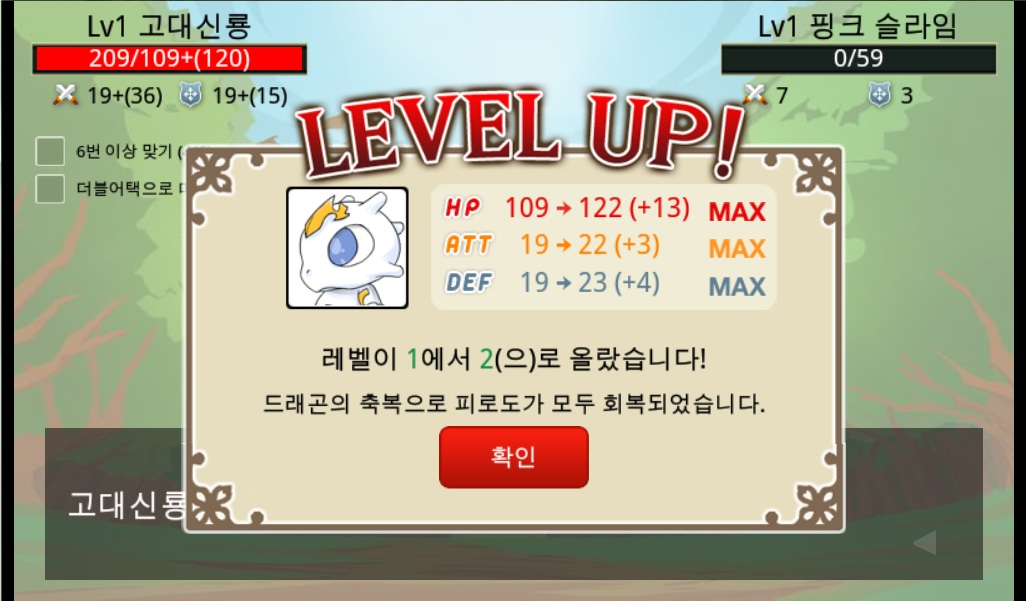Click the red HP bar showing 209/109+(120)
The image size is (1026, 601).
169,59
